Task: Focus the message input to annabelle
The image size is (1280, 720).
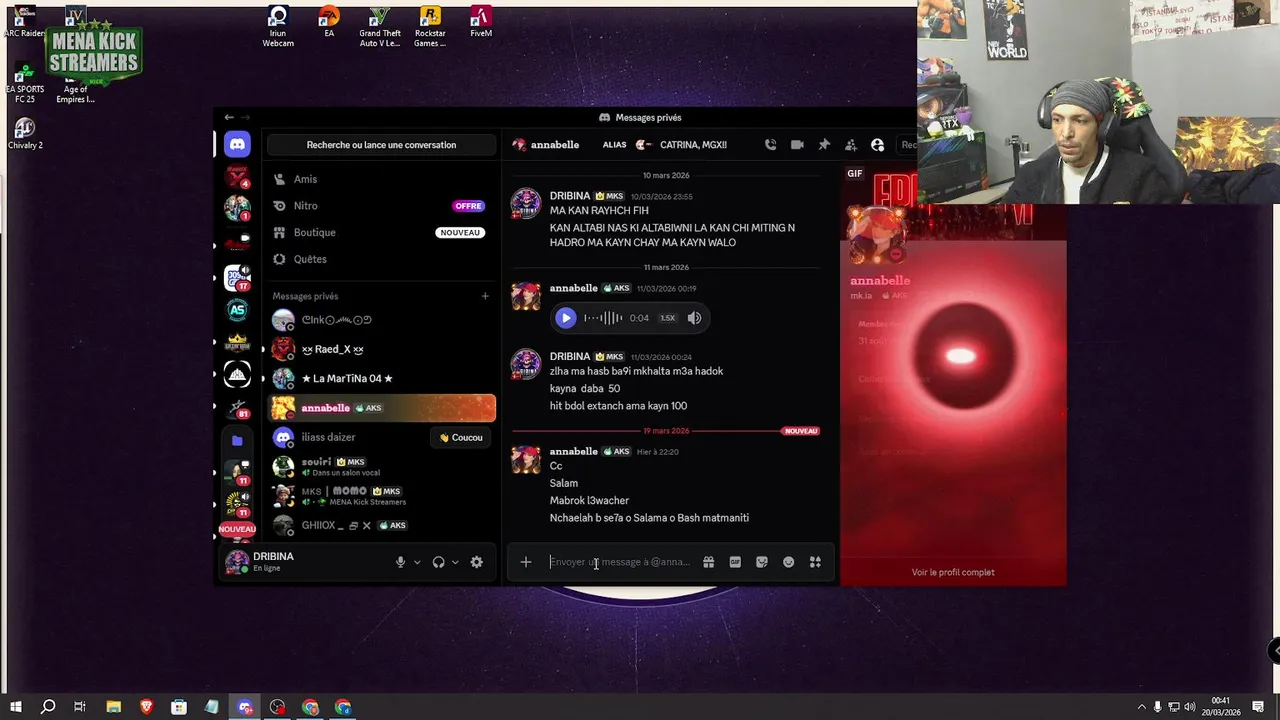Action: point(620,562)
